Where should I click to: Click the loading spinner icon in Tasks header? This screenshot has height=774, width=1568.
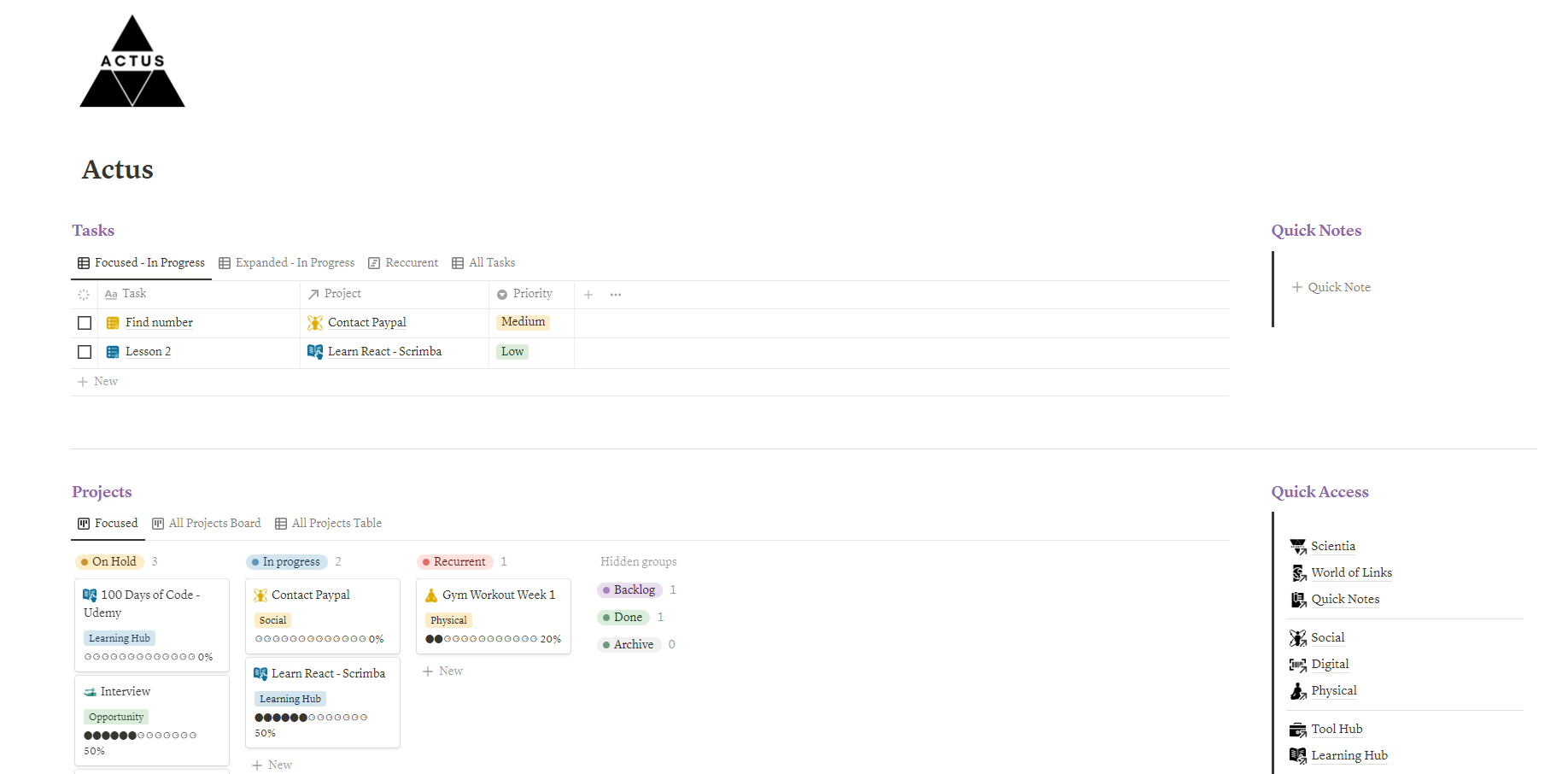84,295
